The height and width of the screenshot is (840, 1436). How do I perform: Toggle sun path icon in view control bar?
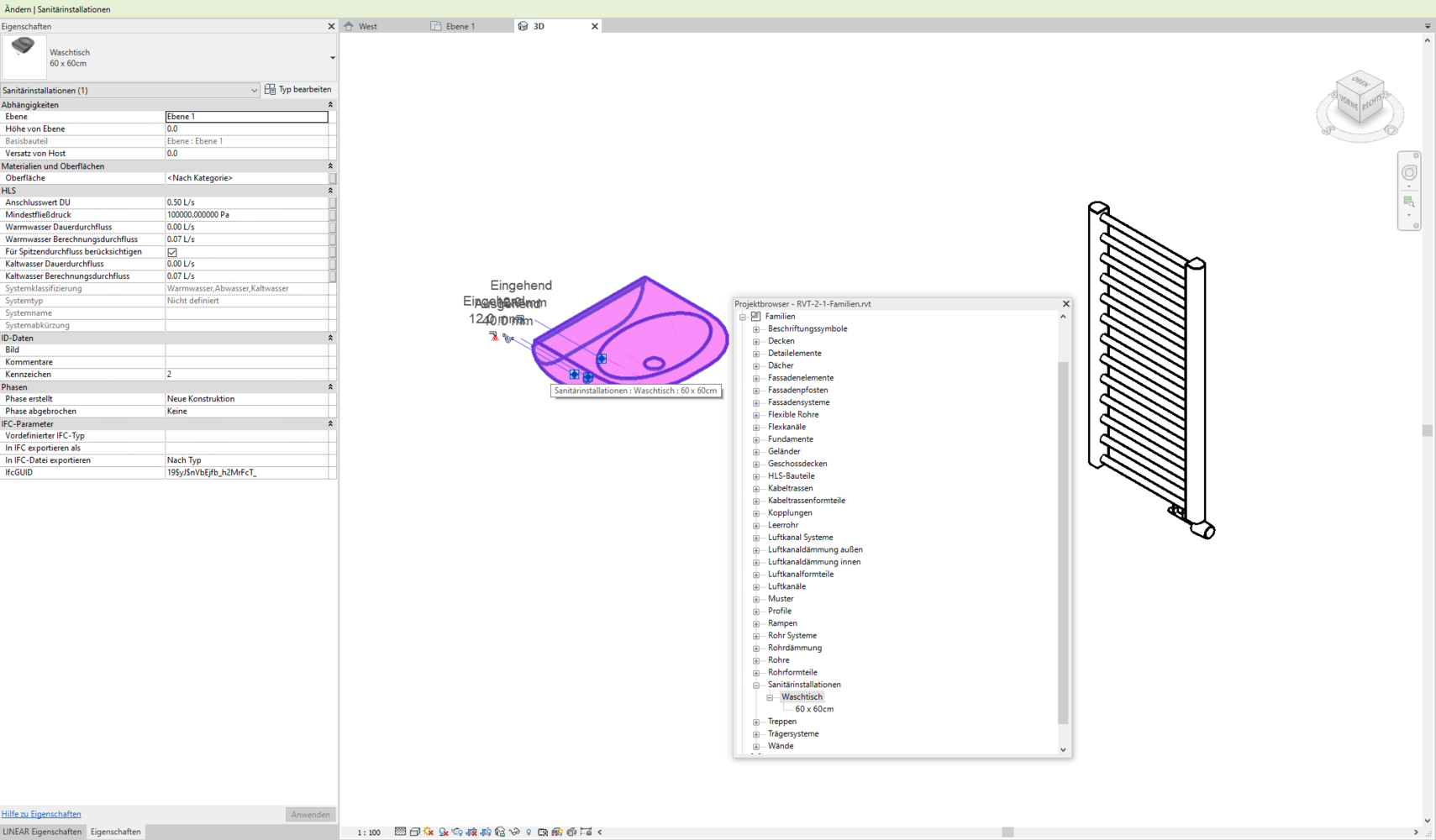[x=429, y=832]
